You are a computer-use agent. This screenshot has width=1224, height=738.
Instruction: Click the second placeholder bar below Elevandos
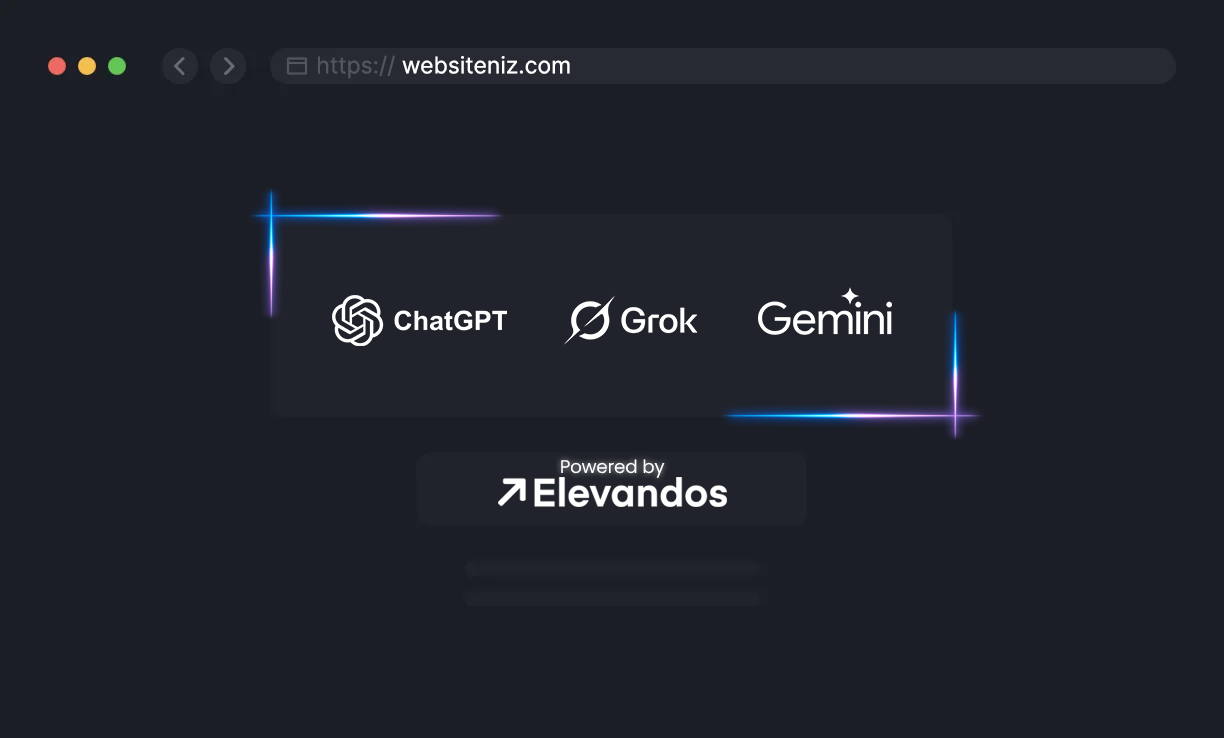pos(614,598)
